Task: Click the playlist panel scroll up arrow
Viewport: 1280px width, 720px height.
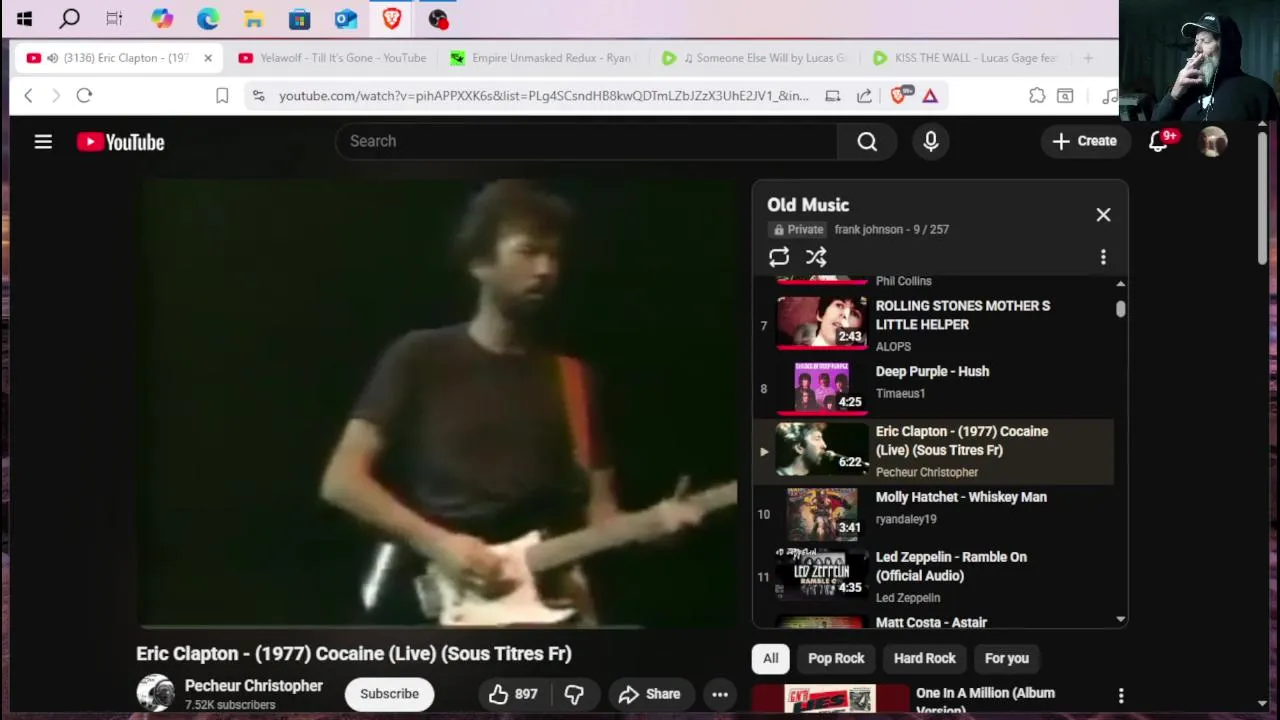Action: (x=1121, y=284)
